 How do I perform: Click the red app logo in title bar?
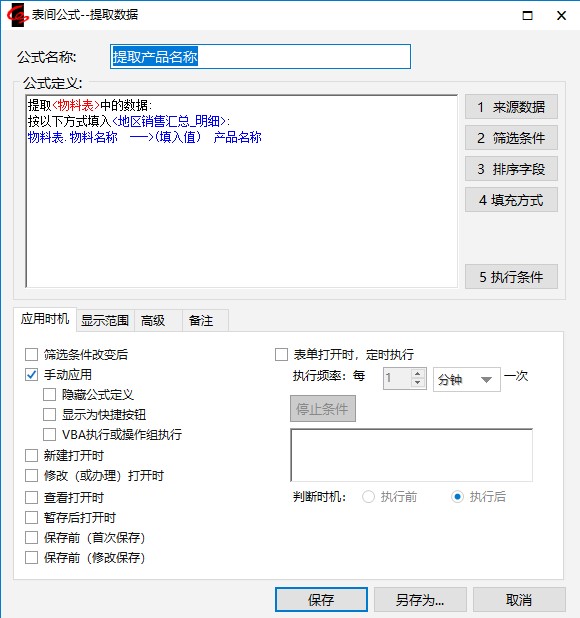point(17,15)
